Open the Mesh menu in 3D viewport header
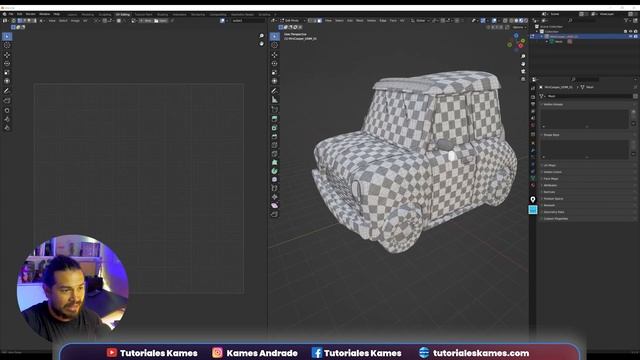640x360 pixels. coord(360,20)
